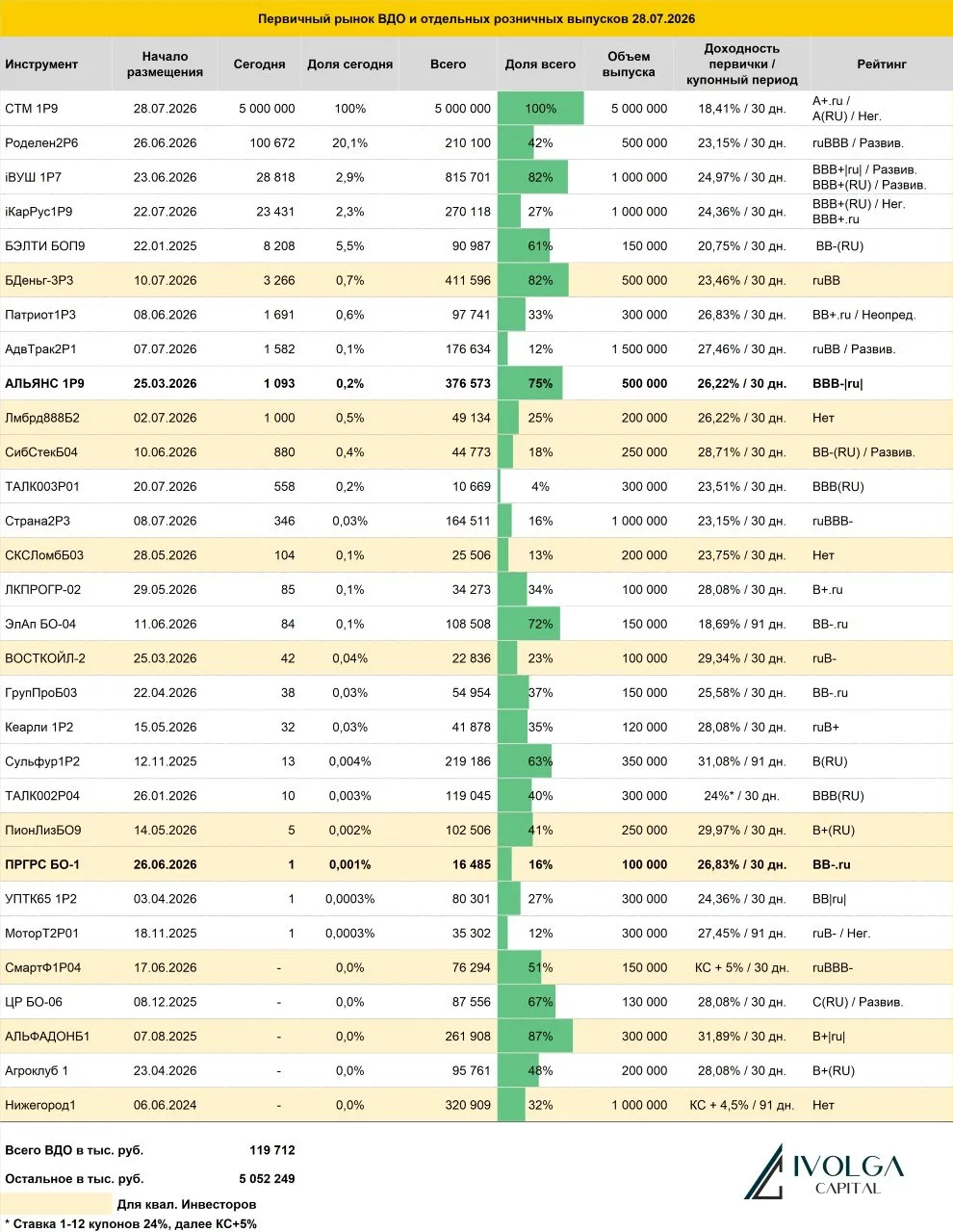Click the Ivolga Capital logo
Image resolution: width=953 pixels, height=1232 pixels.
click(824, 1171)
